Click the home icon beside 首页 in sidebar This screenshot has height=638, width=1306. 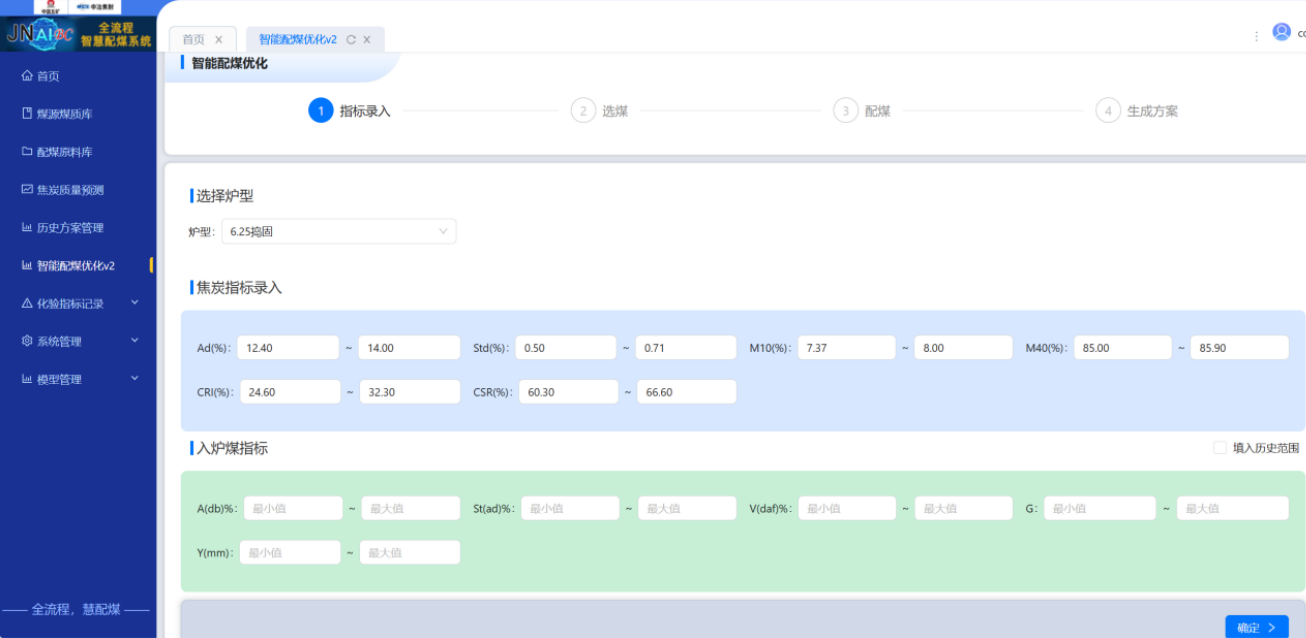[27, 76]
